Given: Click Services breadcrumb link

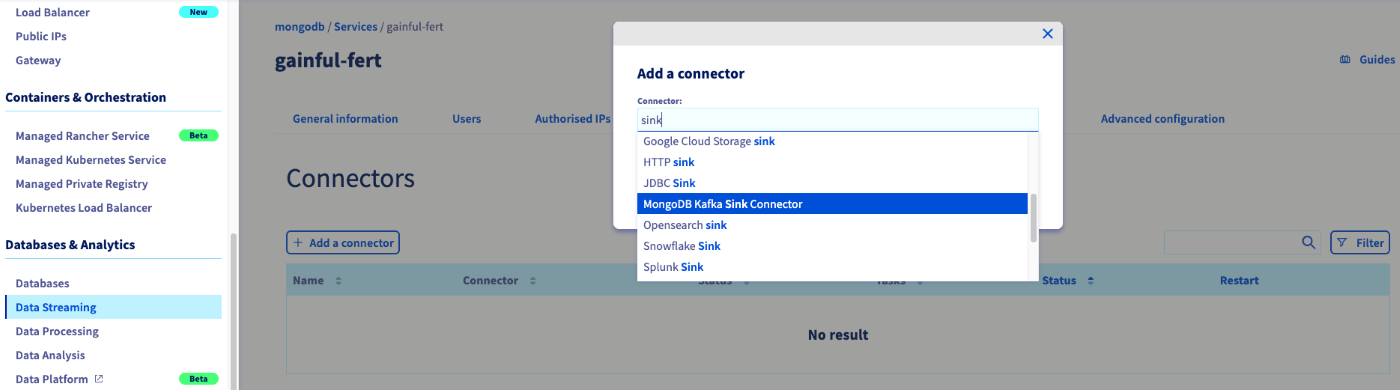Looking at the screenshot, I should click(x=355, y=26).
